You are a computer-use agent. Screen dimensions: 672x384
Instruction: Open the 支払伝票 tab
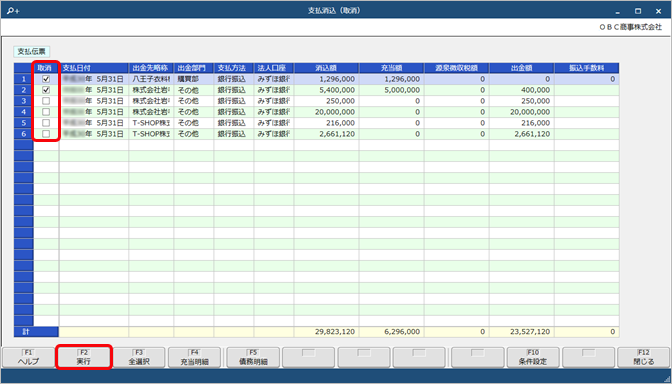point(31,51)
